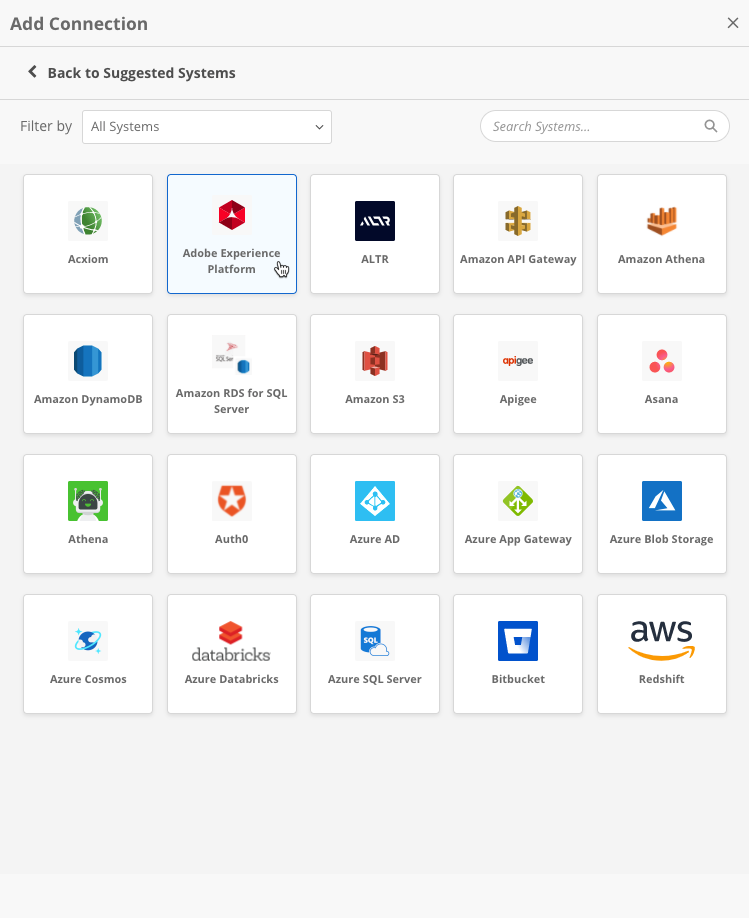This screenshot has width=749, height=918.
Task: Select the Auth0 shield icon
Action: [232, 501]
